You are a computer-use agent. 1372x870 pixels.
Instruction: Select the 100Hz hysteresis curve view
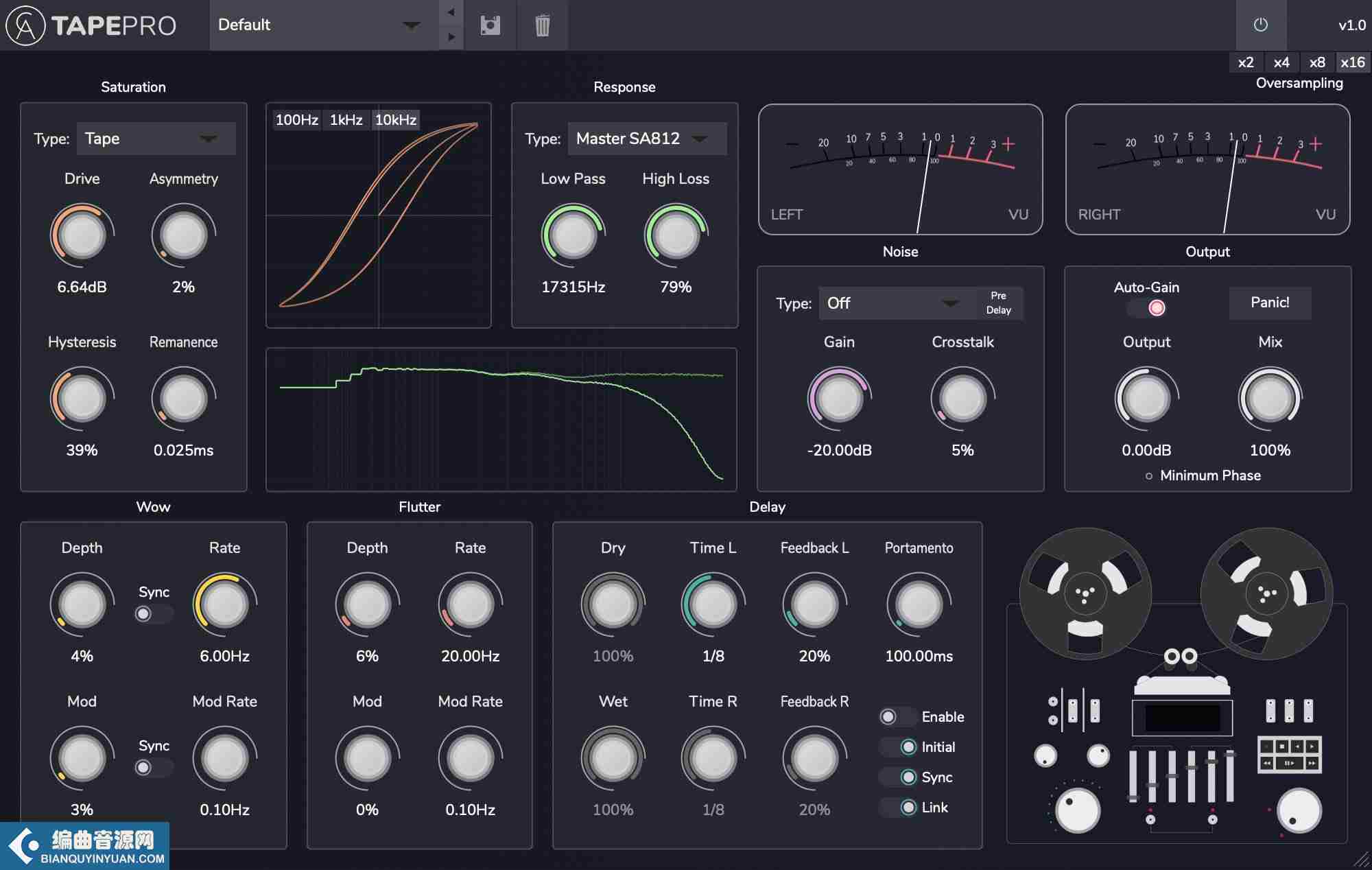[297, 120]
